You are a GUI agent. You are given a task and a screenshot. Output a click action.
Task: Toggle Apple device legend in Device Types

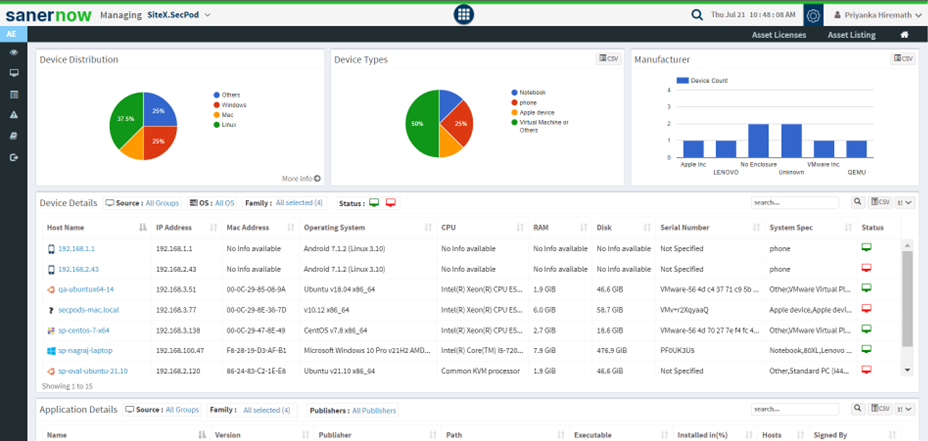[x=533, y=112]
